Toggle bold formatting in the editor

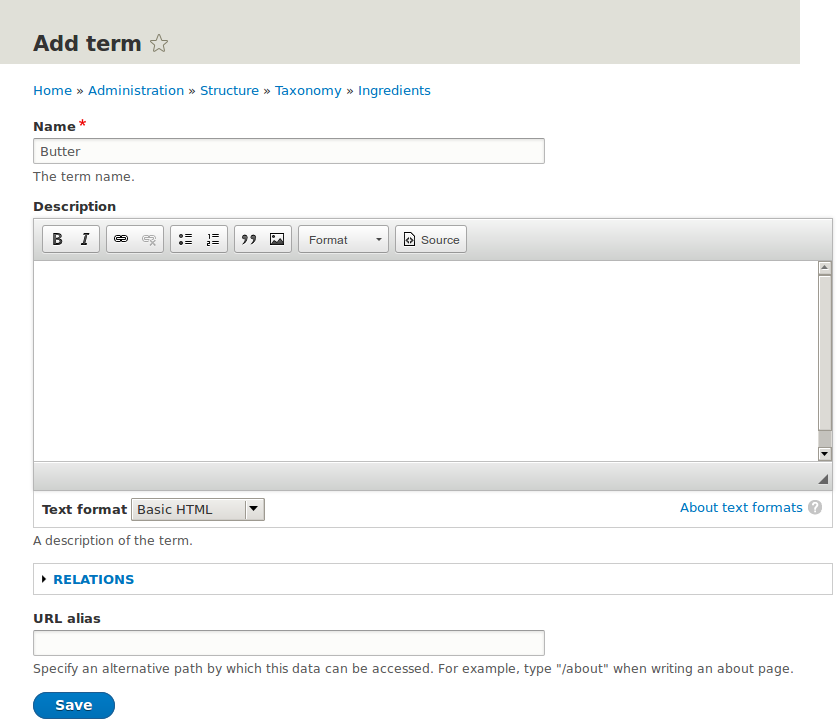pos(57,239)
